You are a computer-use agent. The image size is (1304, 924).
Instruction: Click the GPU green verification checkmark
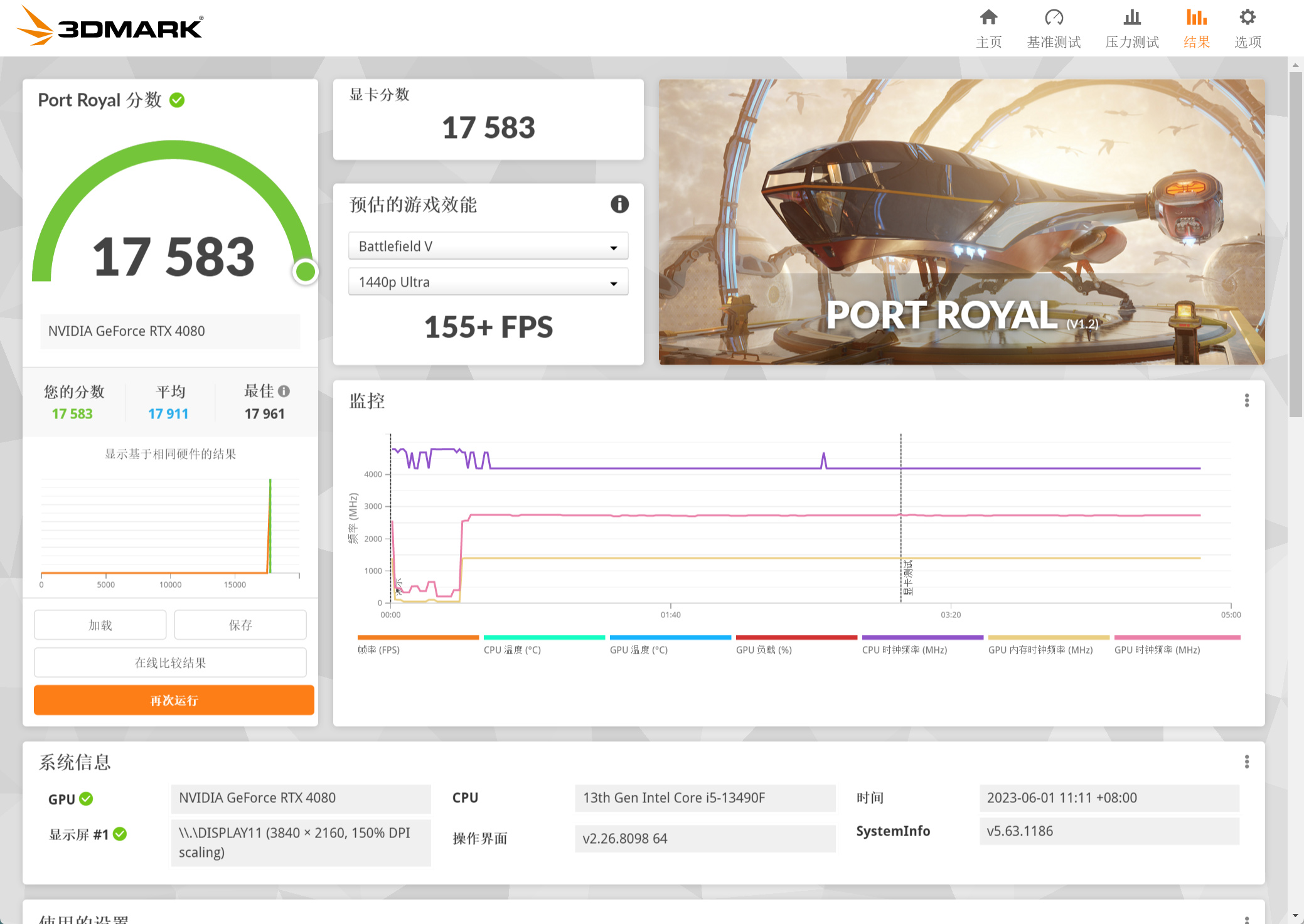[87, 799]
